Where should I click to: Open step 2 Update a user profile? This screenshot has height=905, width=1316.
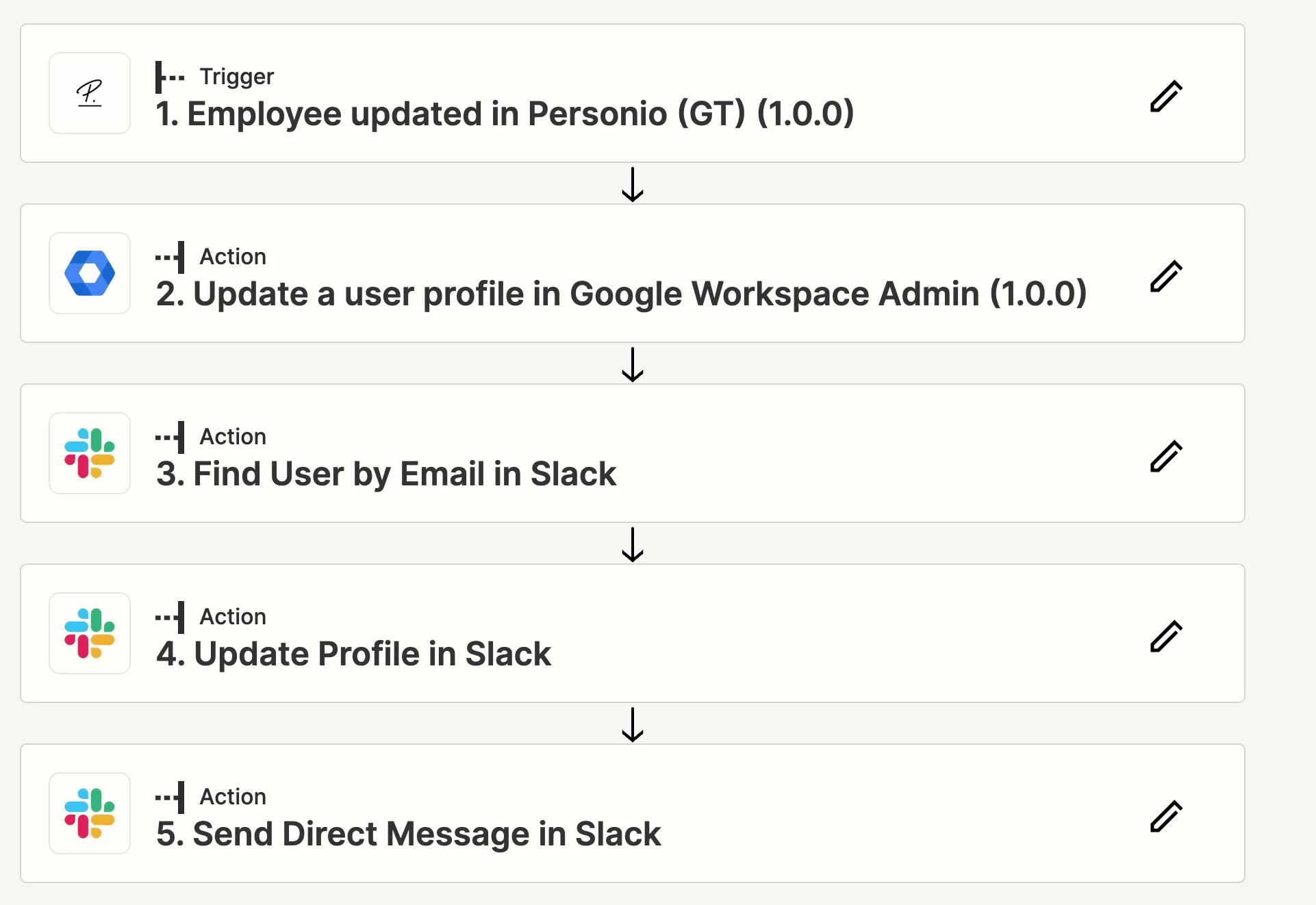point(621,294)
